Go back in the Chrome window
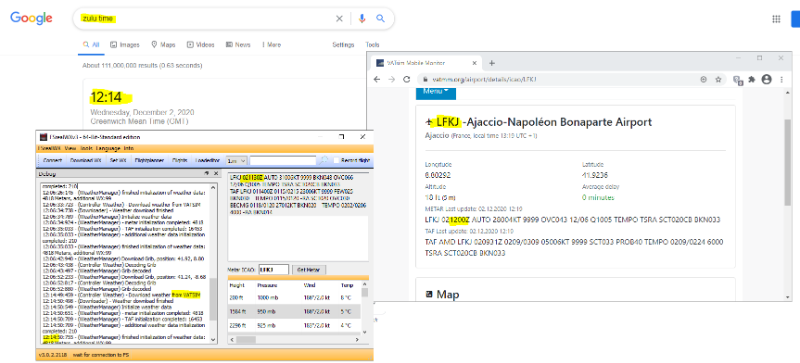Image resolution: width=800 pixels, height=363 pixels. [377, 80]
